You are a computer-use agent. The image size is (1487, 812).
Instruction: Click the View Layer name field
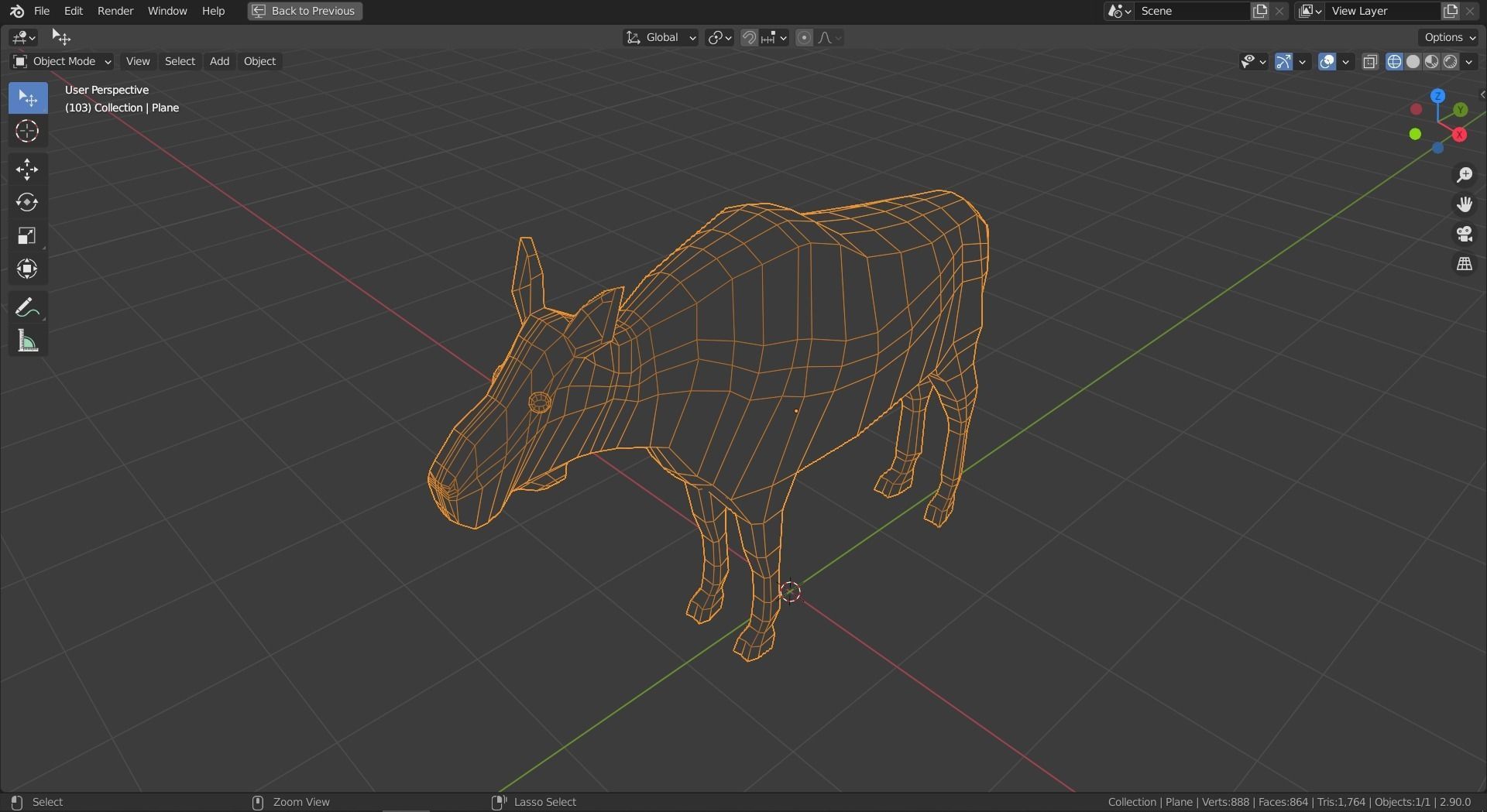click(1383, 11)
